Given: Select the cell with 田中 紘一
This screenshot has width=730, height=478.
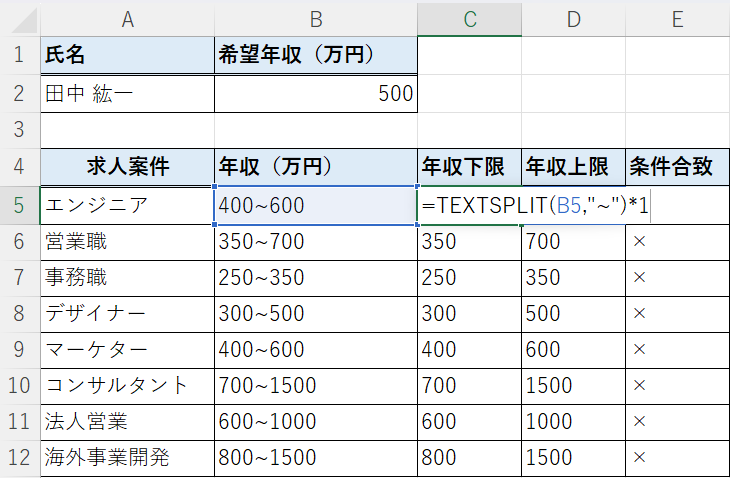Looking at the screenshot, I should click(128, 94).
